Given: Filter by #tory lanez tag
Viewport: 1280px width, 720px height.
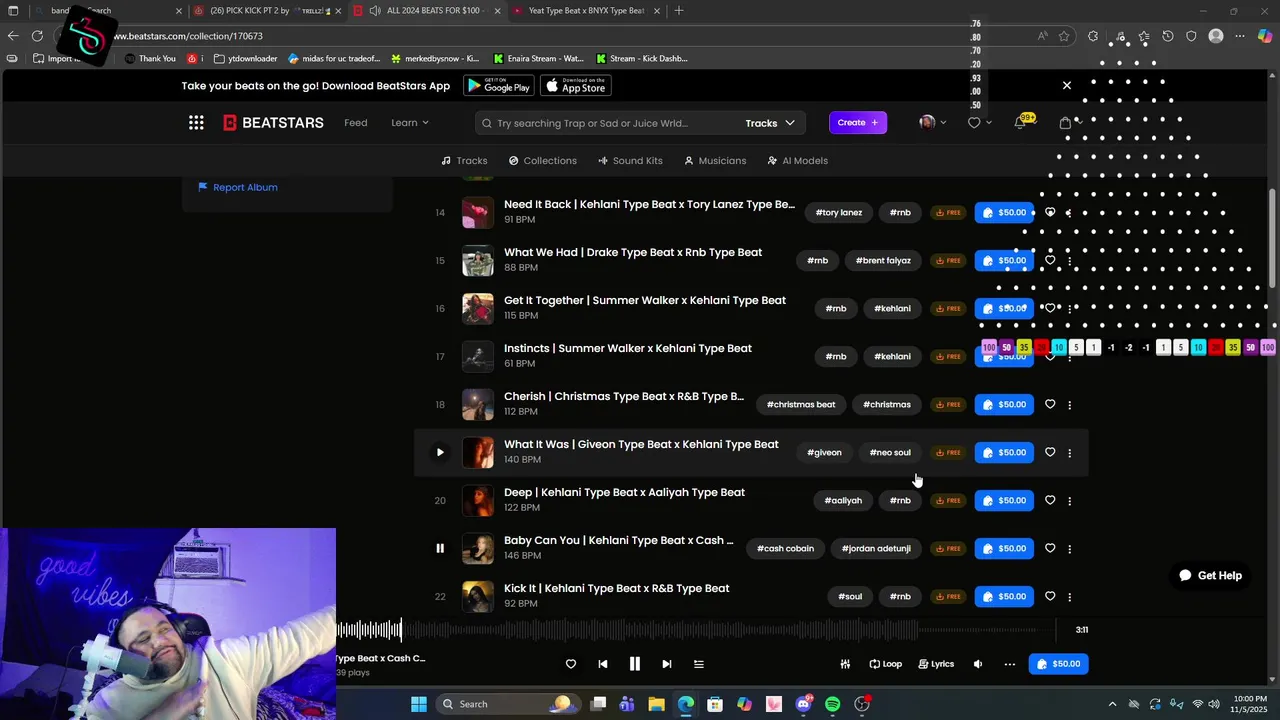Looking at the screenshot, I should coord(838,212).
